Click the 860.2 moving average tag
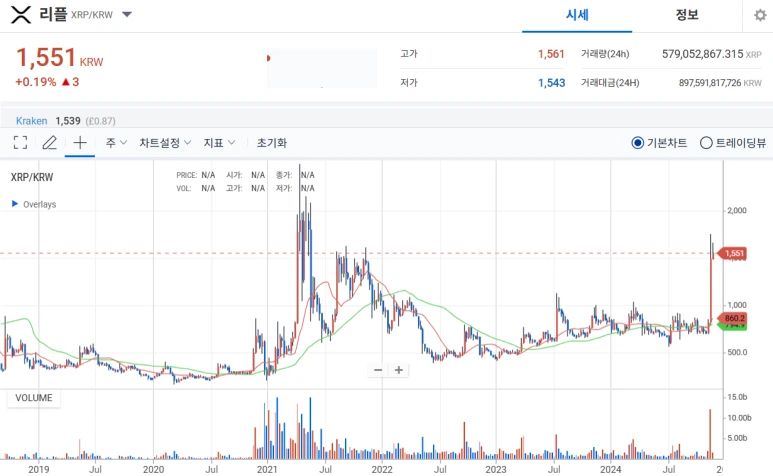The height and width of the screenshot is (476, 773). pos(733,318)
